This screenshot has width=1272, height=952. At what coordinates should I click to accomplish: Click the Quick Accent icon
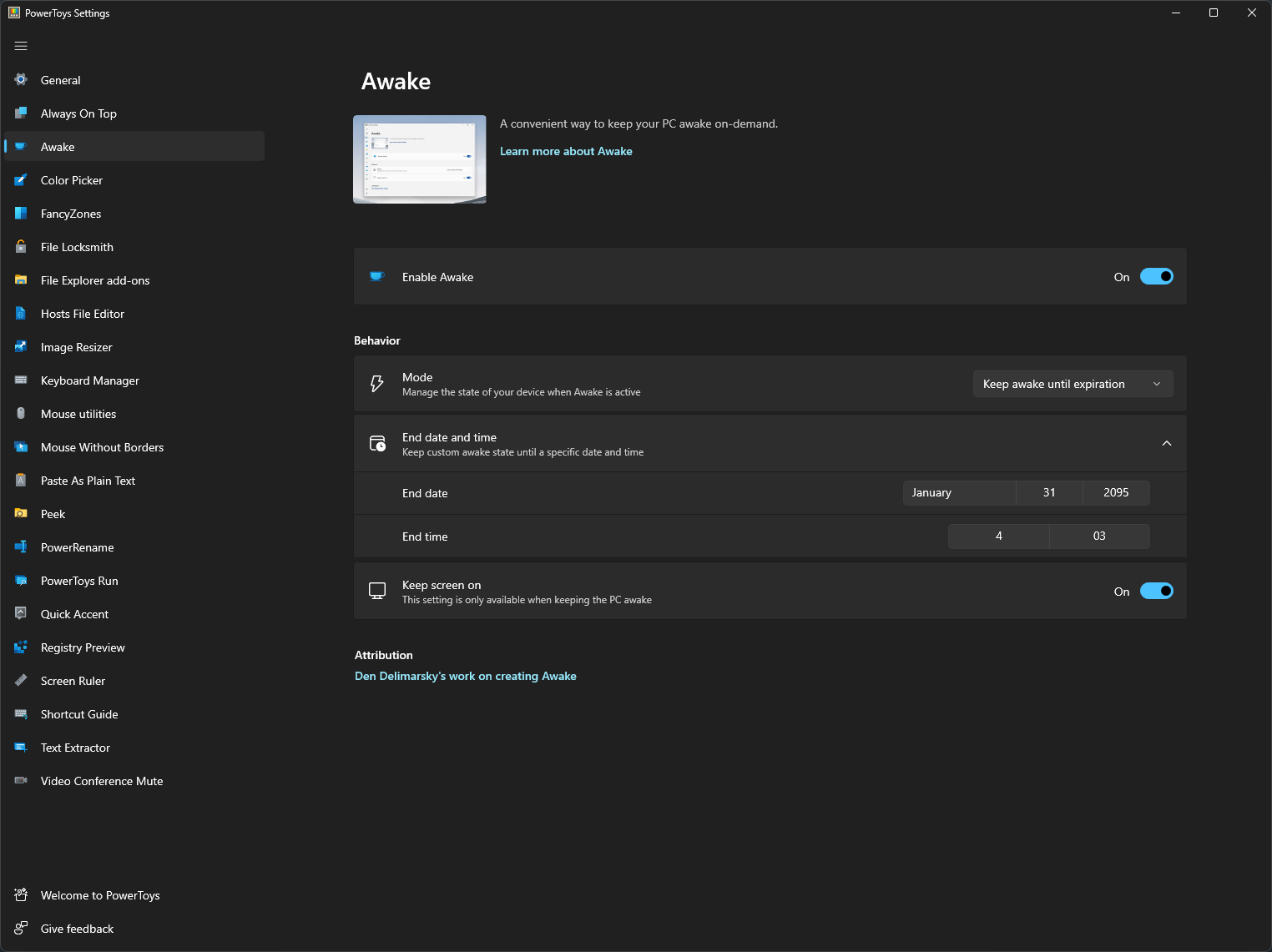21,613
